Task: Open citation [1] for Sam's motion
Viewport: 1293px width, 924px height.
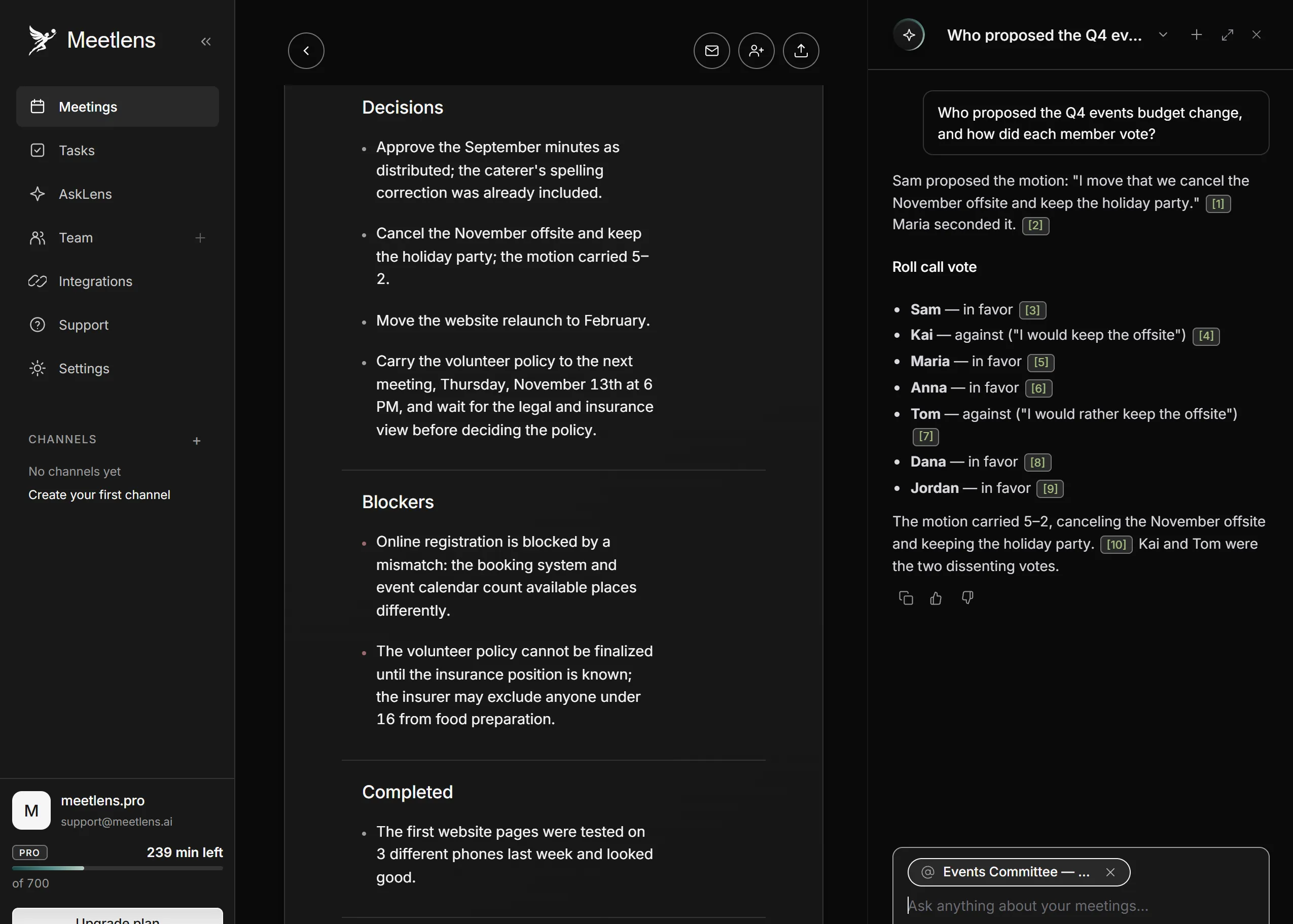Action: [x=1218, y=204]
